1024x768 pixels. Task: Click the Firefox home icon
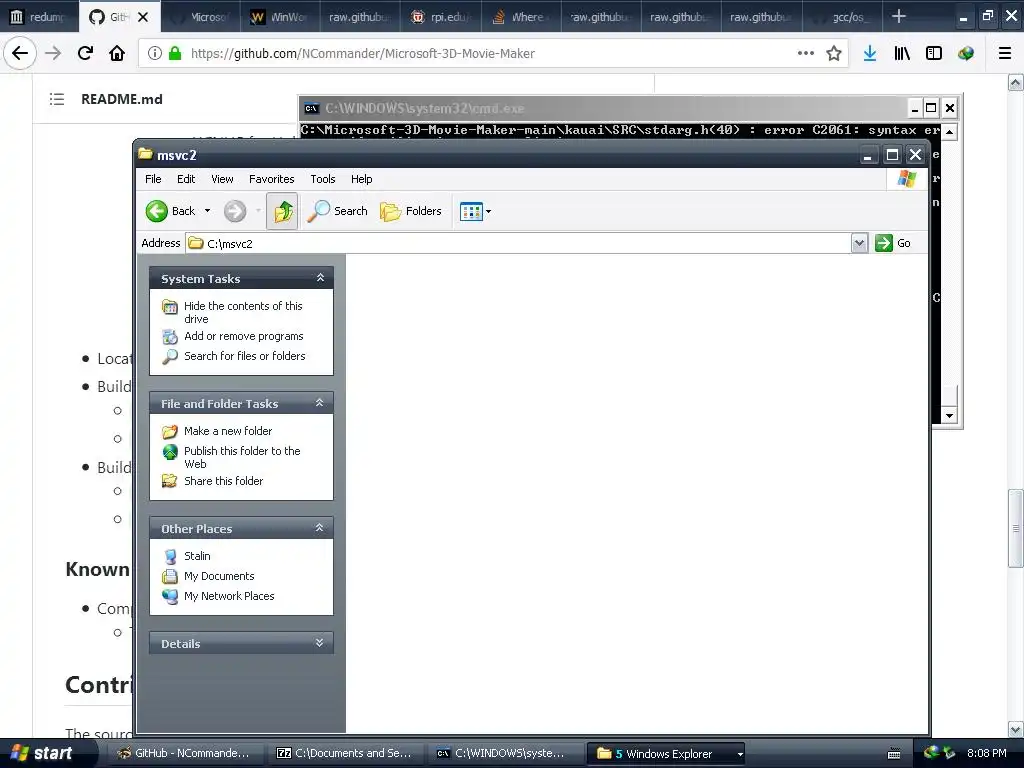pyautogui.click(x=117, y=54)
